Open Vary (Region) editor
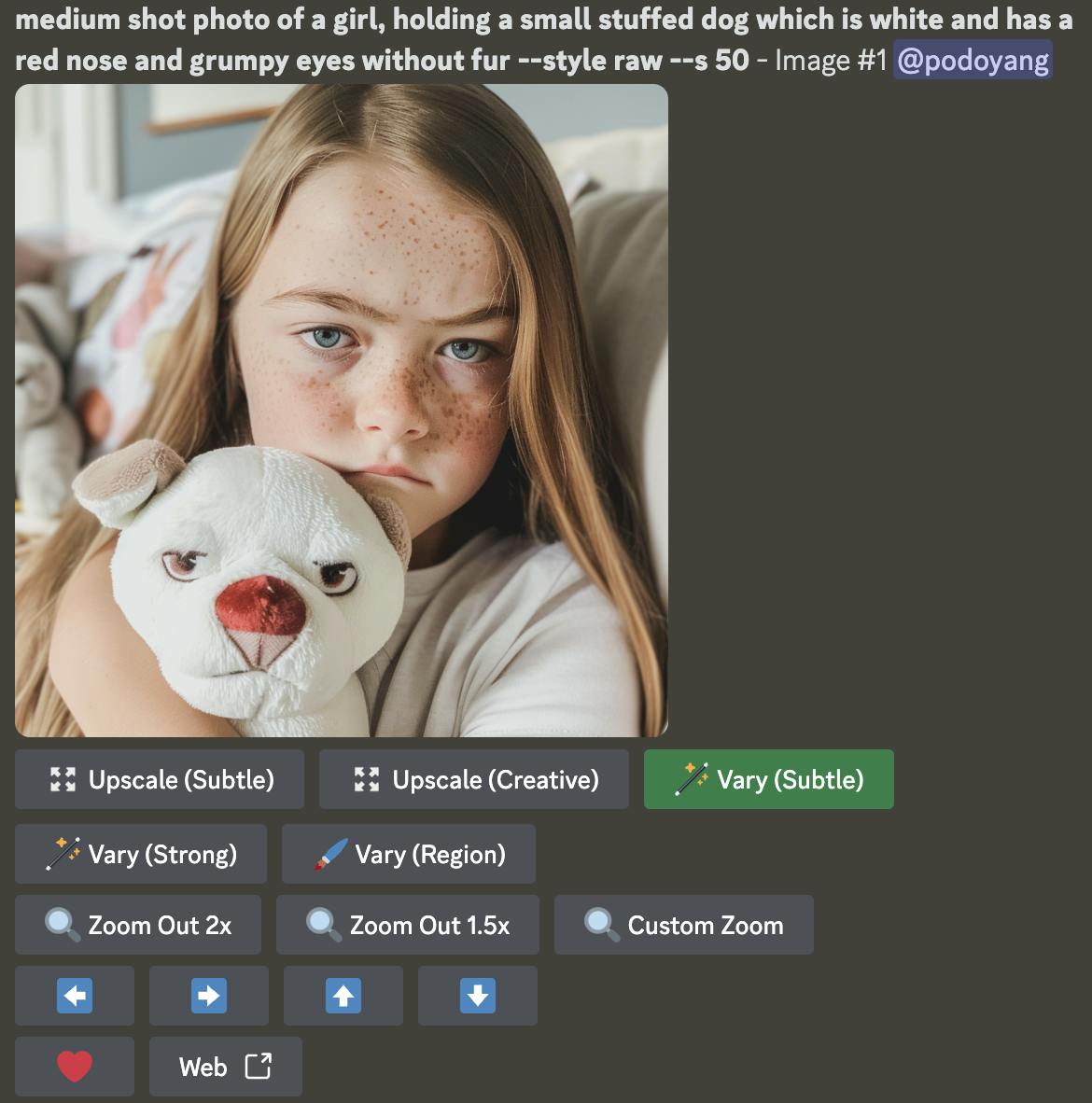Viewport: 1092px width, 1103px height. point(408,854)
